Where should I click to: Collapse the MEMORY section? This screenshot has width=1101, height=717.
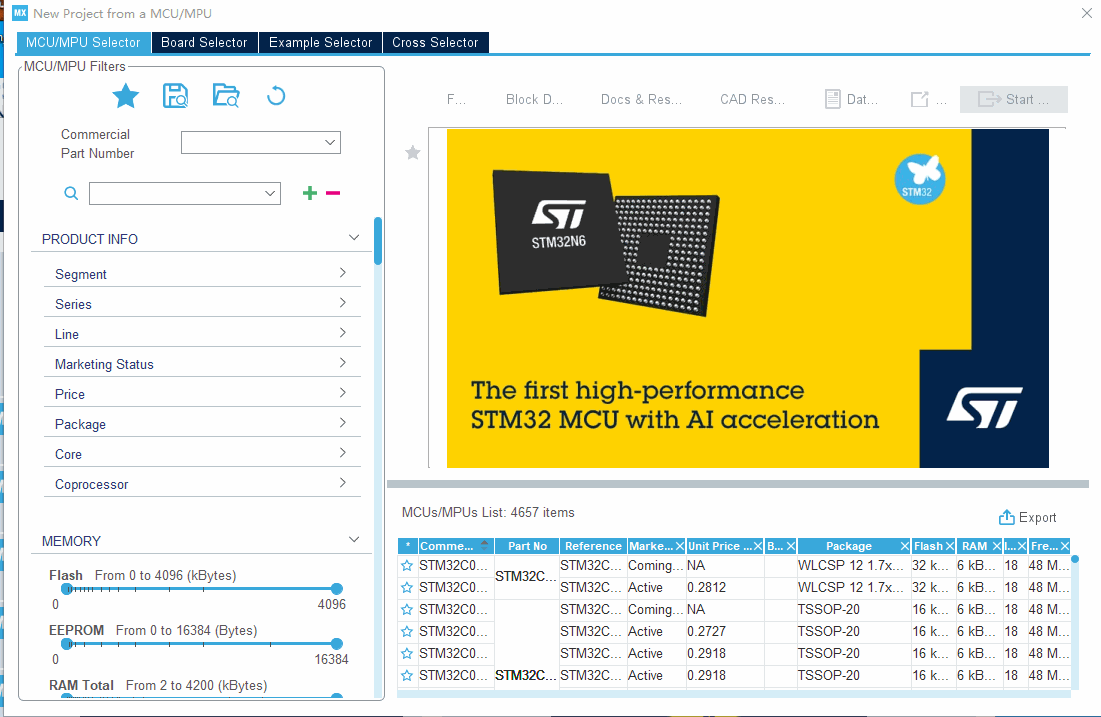point(354,540)
